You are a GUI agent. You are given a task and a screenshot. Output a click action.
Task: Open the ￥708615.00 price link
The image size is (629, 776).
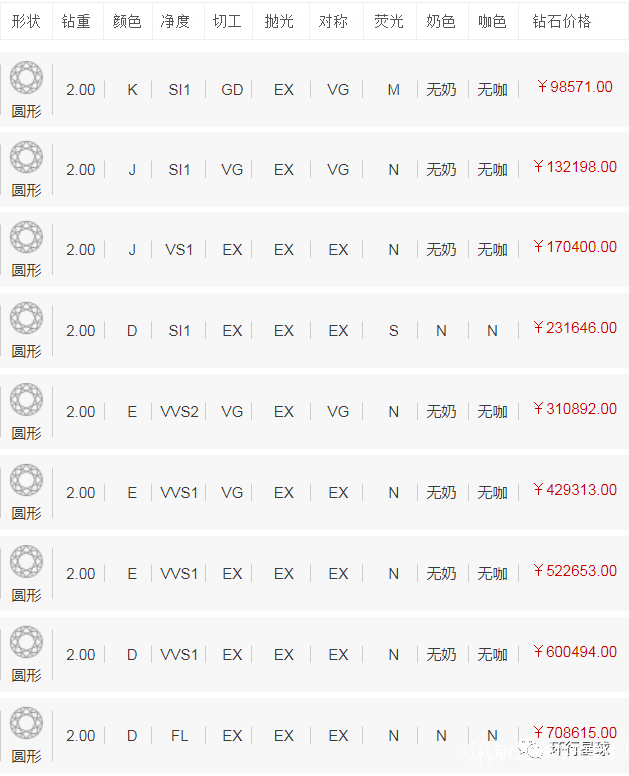[574, 733]
